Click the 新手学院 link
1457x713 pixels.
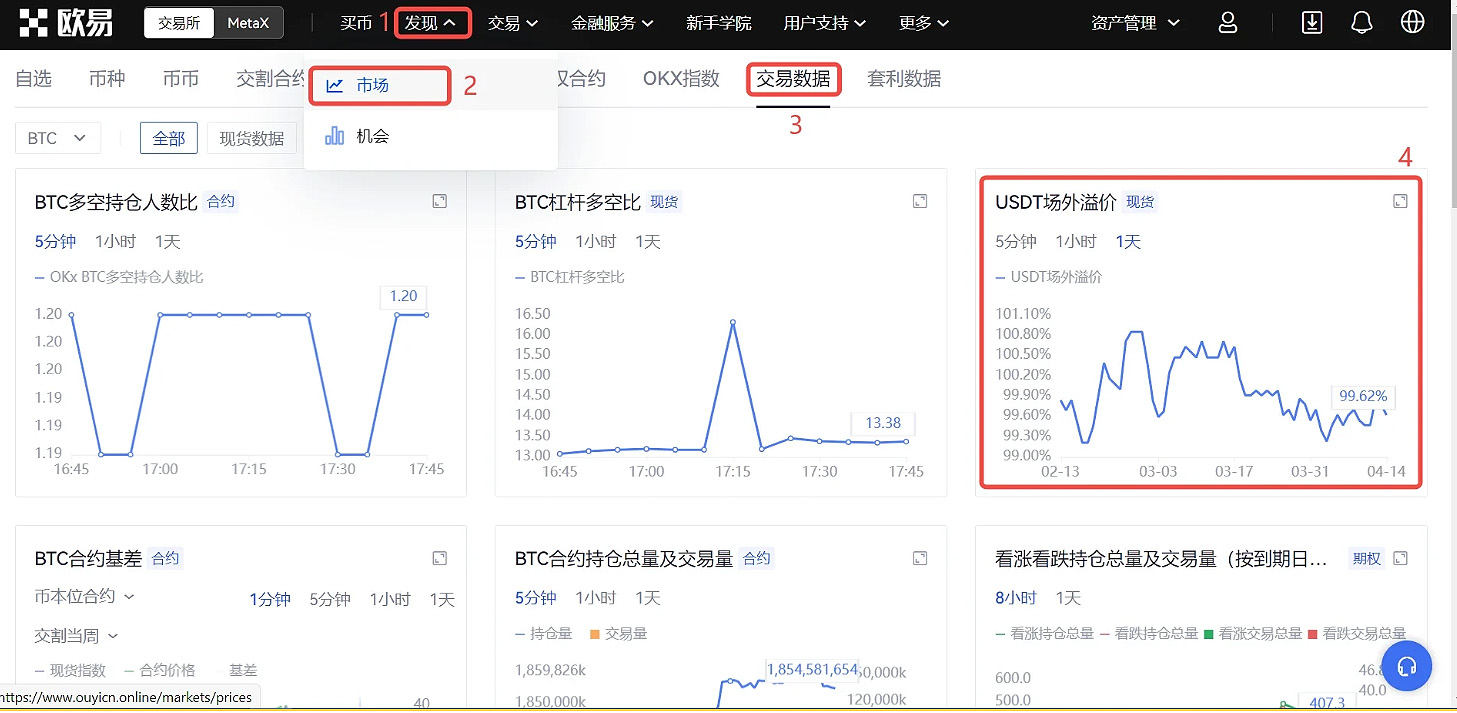(719, 23)
